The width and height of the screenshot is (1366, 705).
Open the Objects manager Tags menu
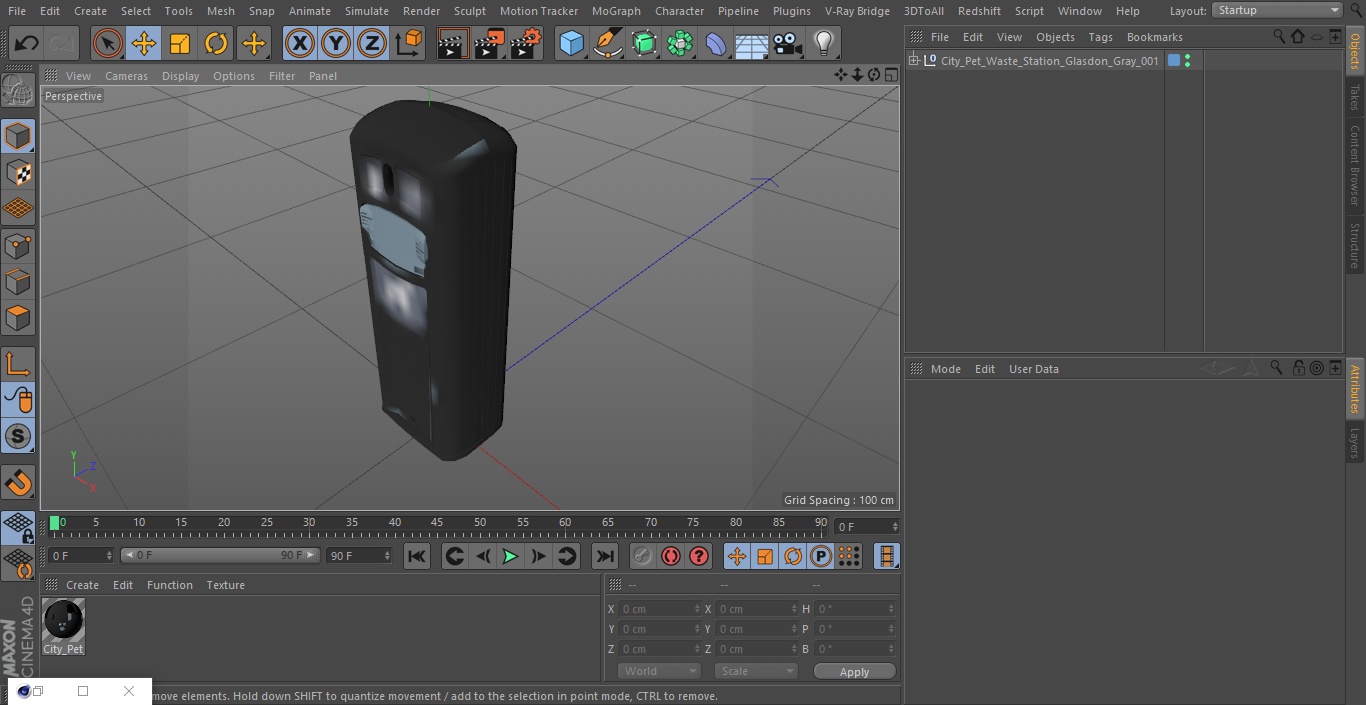pyautogui.click(x=1100, y=37)
